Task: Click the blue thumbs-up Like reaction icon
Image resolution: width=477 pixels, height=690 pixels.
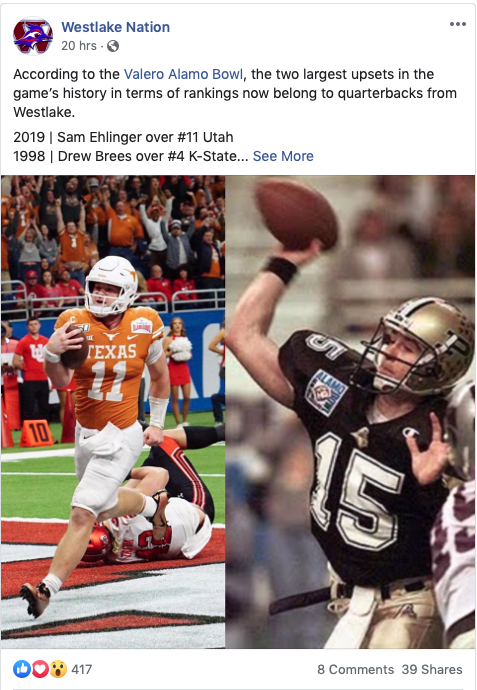Action: pos(22,669)
